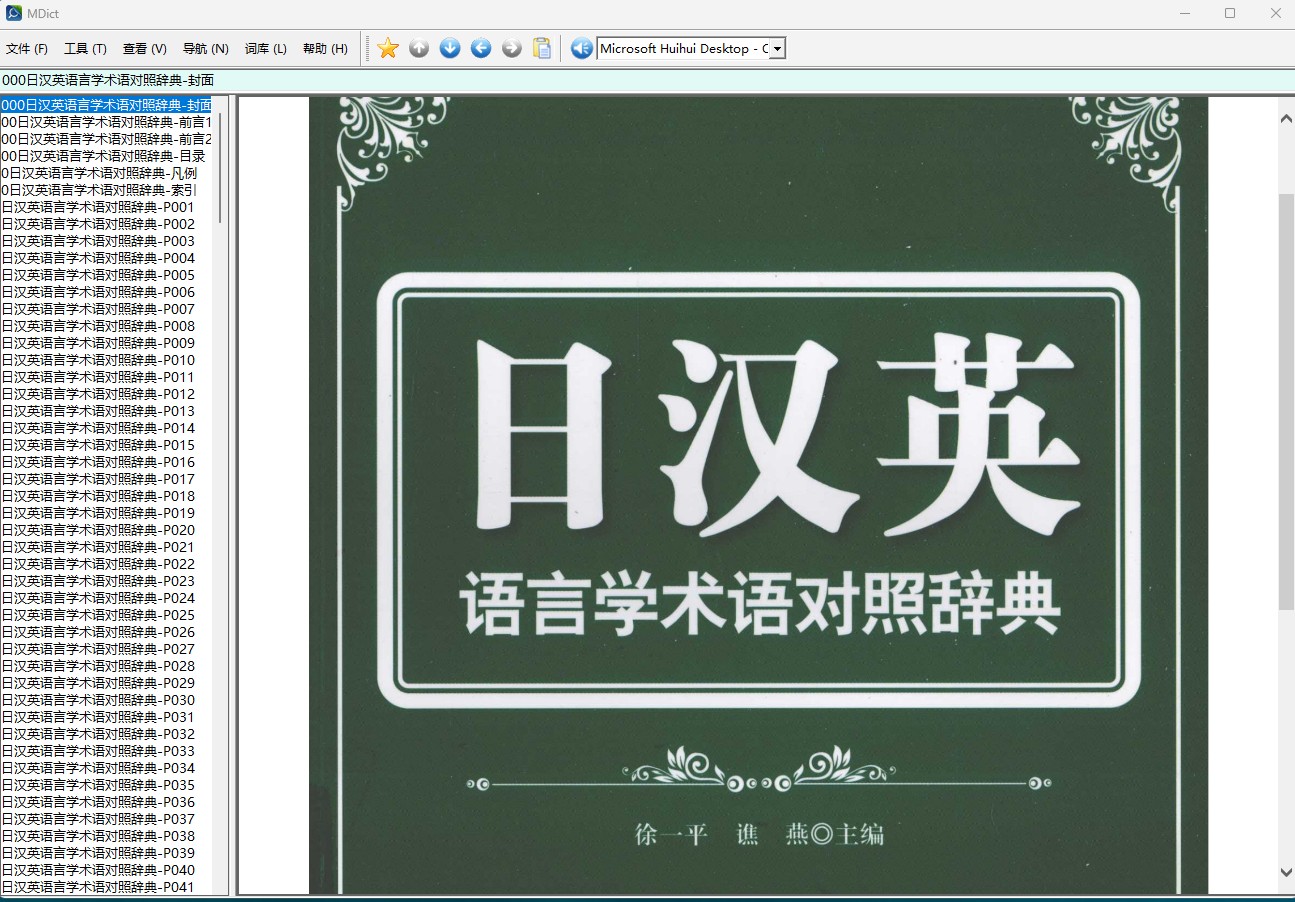Select the 目录 entry in word list
Image resolution: width=1295 pixels, height=902 pixels.
106,156
